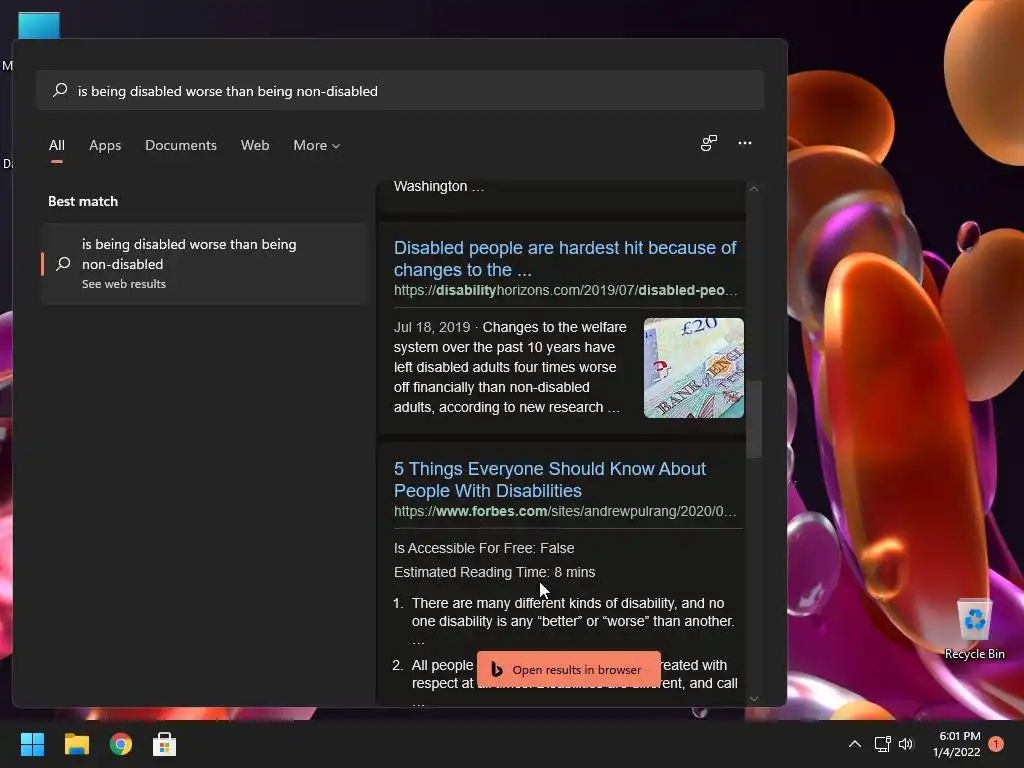Click the preview scroll up arrow
Viewport: 1024px width, 768px height.
(754, 189)
